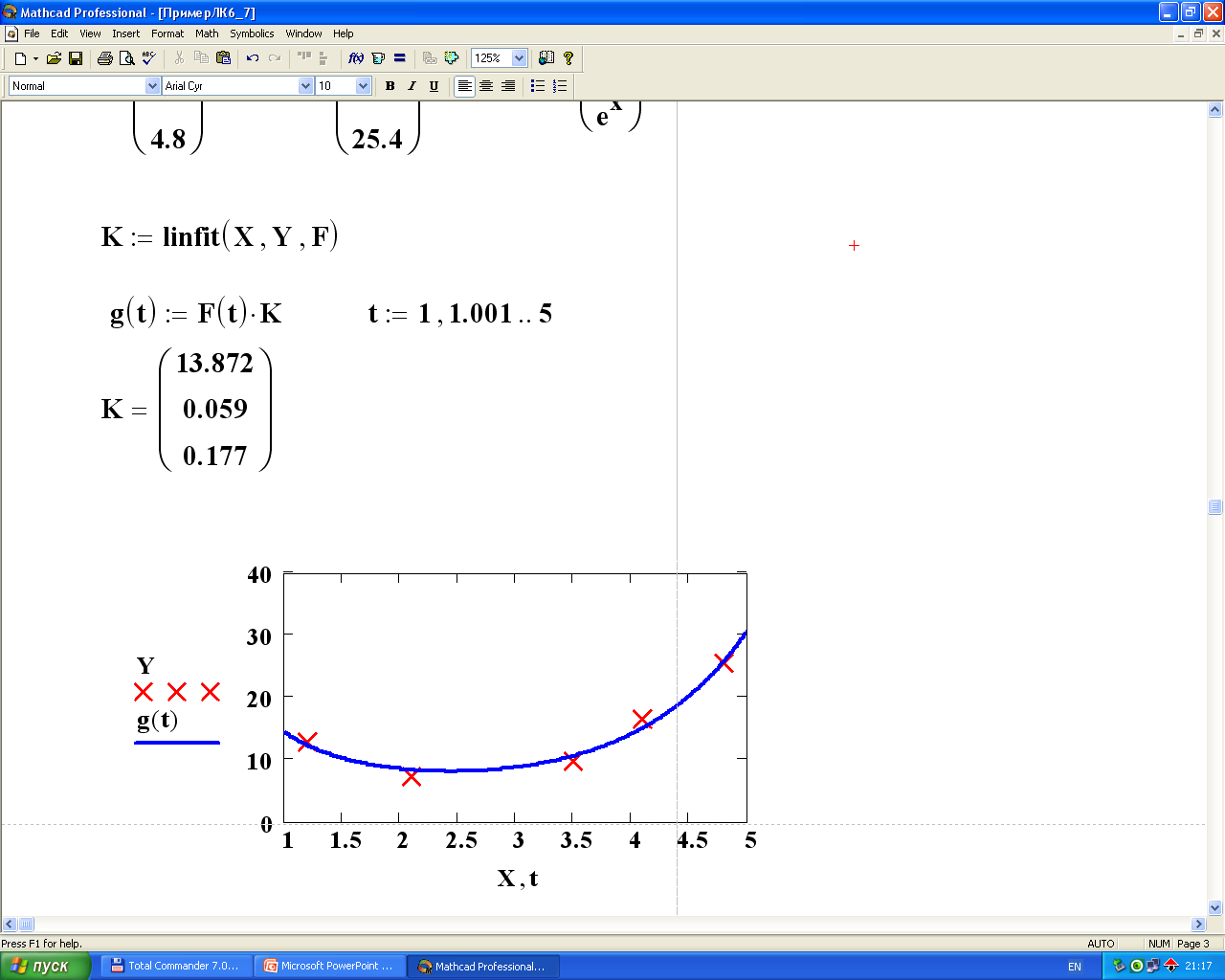Open Print Preview magnifier icon
This screenshot has width=1225, height=980.
(126, 58)
